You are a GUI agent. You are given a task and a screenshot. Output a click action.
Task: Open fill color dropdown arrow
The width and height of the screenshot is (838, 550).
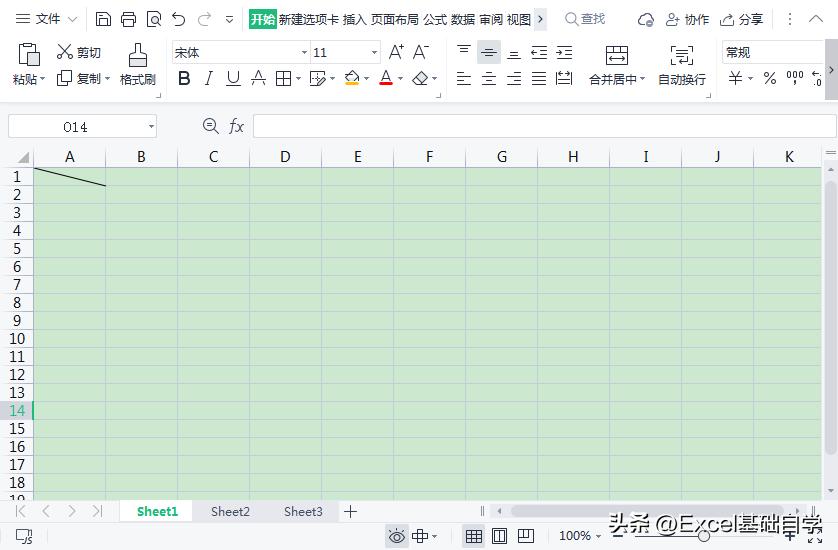pos(367,79)
